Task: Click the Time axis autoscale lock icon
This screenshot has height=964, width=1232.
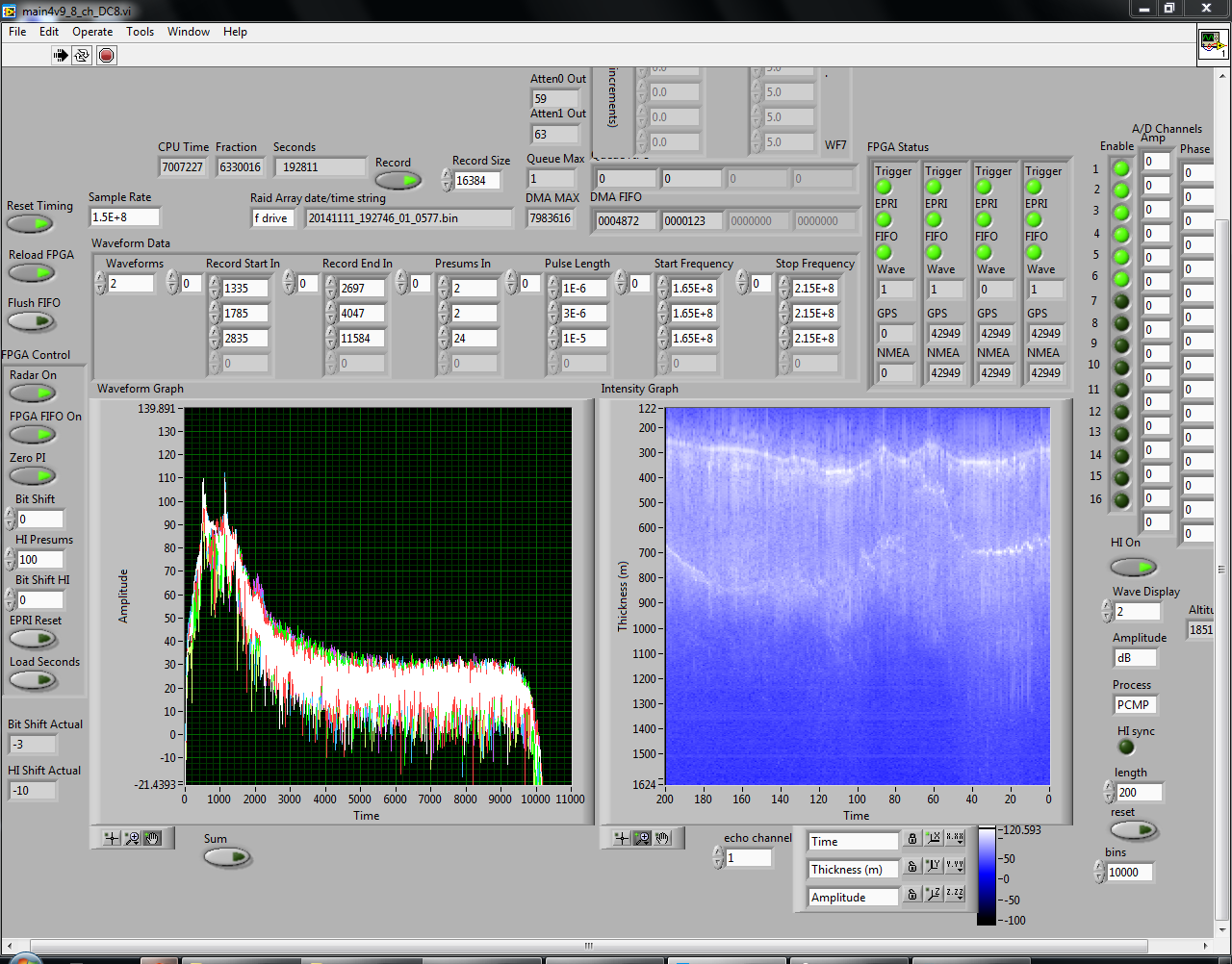Action: pos(912,839)
